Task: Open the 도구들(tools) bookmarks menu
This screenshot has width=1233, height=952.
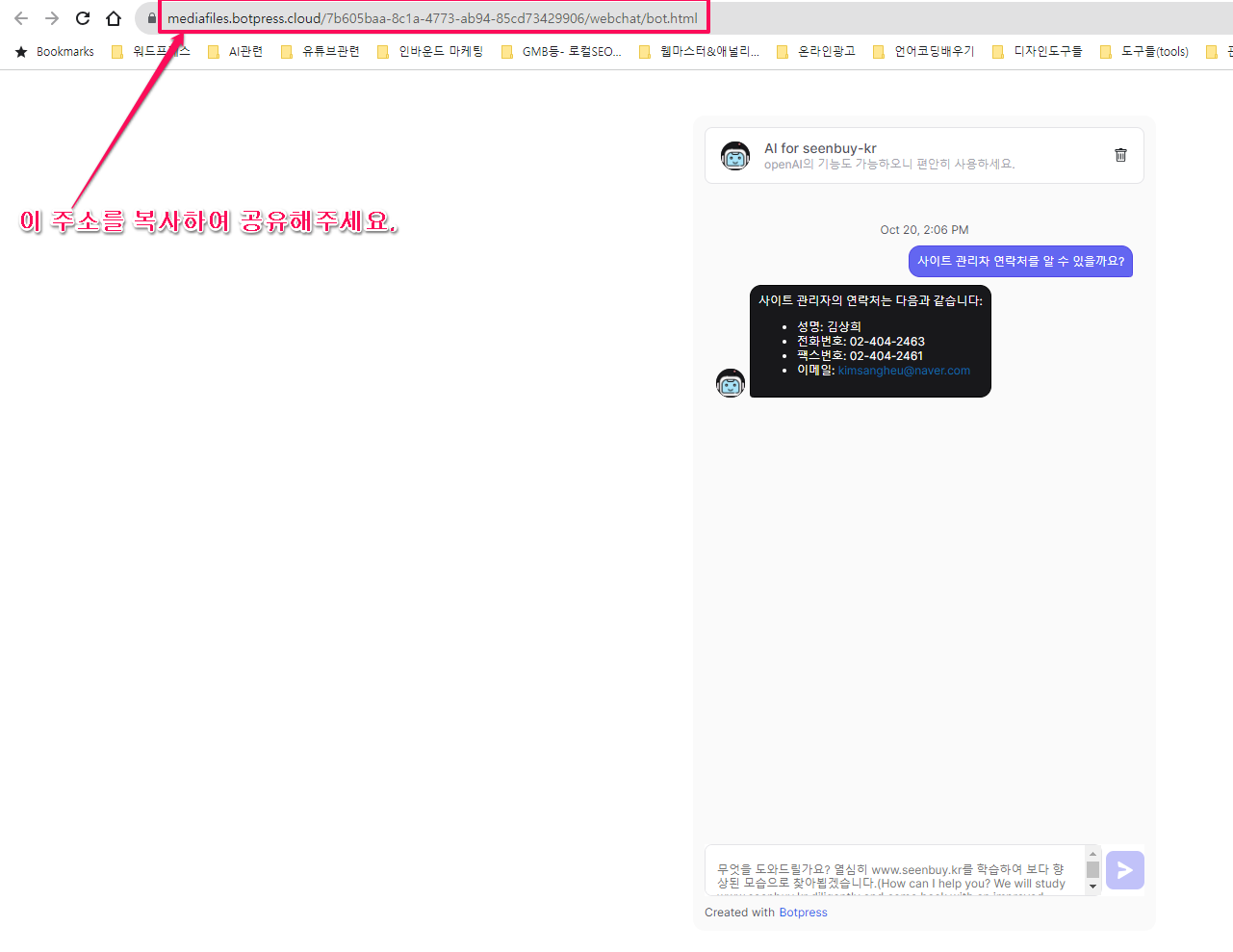Action: tap(1153, 51)
